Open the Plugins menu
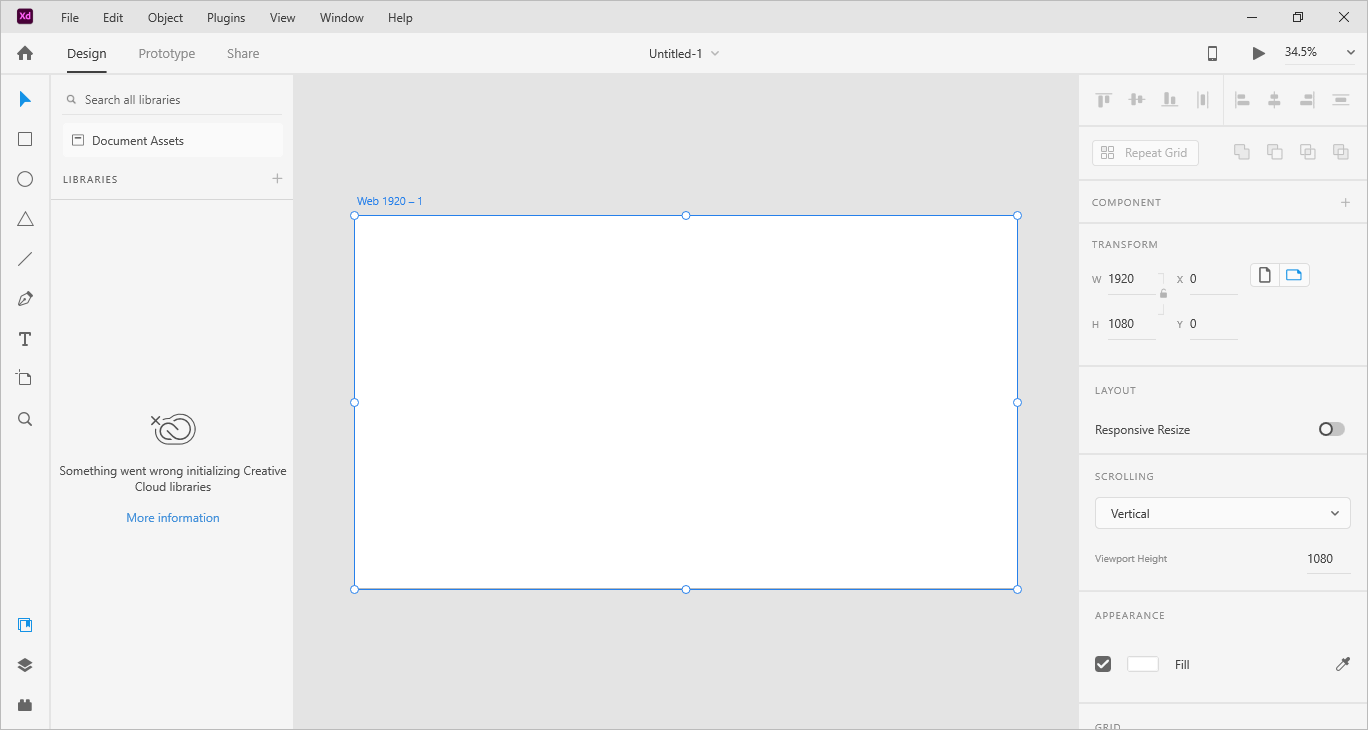This screenshot has width=1368, height=730. coord(226,17)
